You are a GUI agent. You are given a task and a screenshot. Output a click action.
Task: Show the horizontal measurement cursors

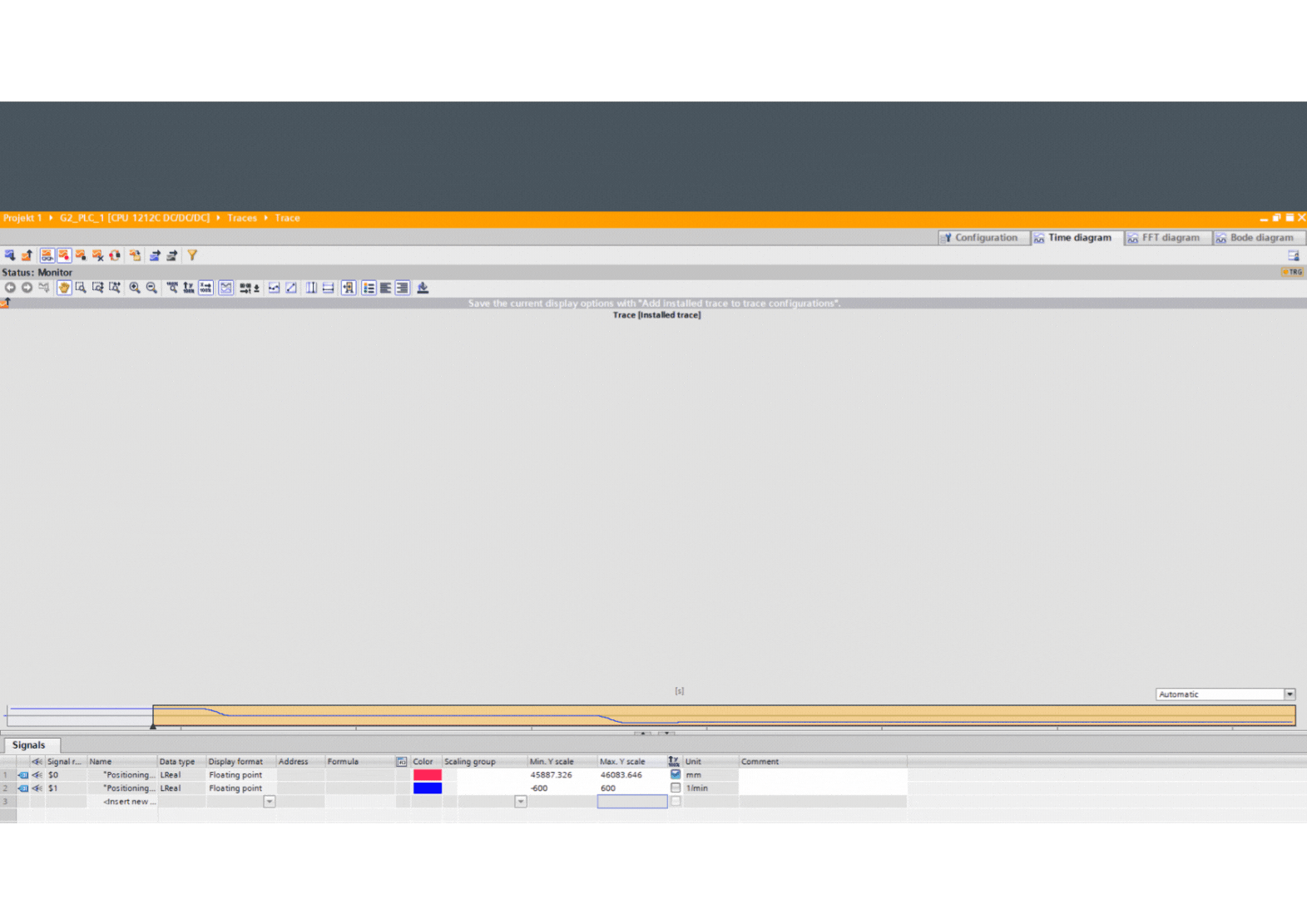click(329, 288)
